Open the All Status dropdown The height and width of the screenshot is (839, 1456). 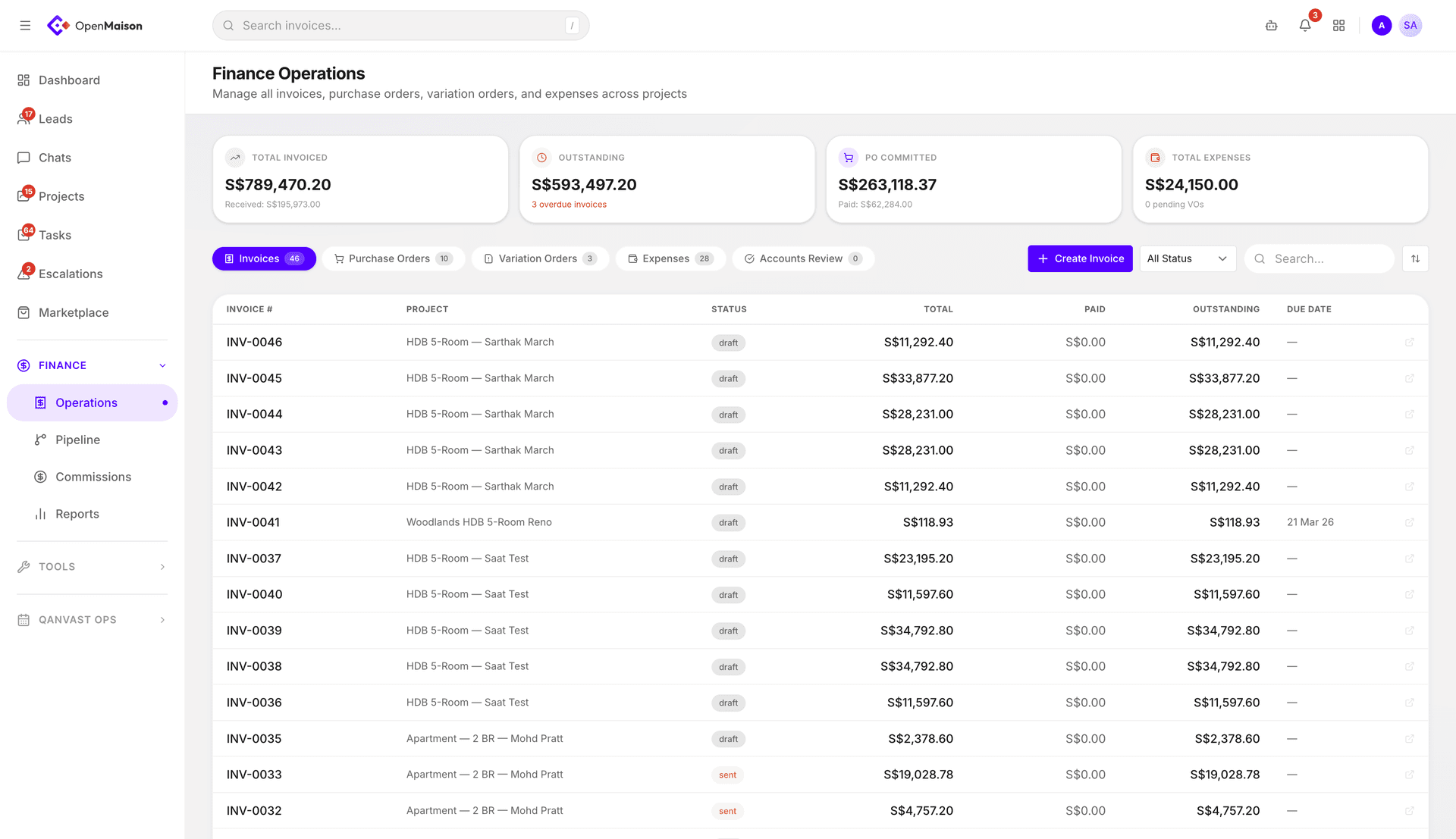point(1187,258)
